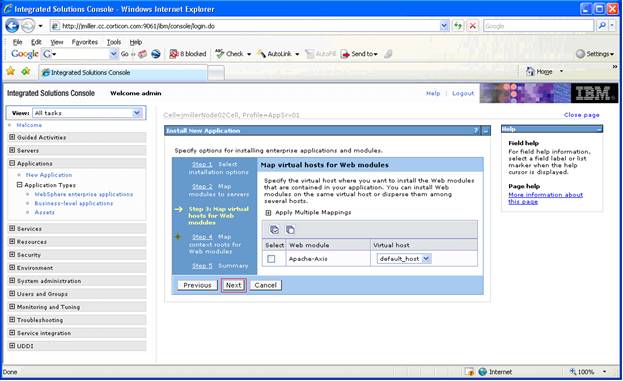Click the Stop loading X icon
This screenshot has height=381, width=623.
[472, 26]
